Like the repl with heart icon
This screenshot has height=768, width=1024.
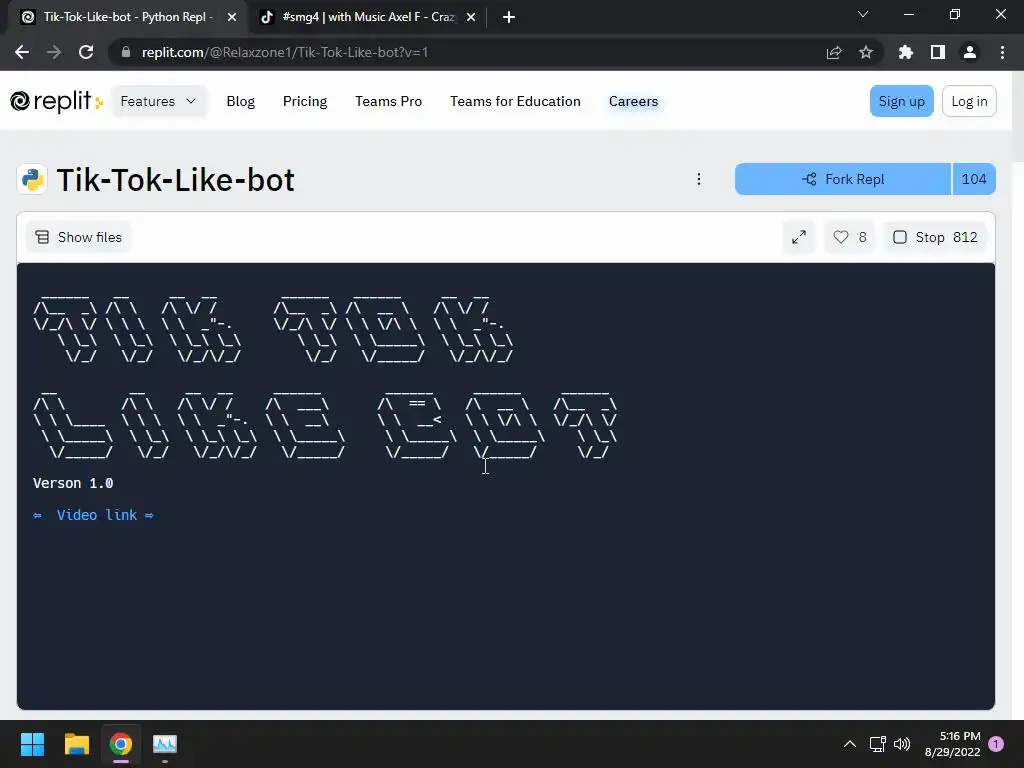pos(850,237)
